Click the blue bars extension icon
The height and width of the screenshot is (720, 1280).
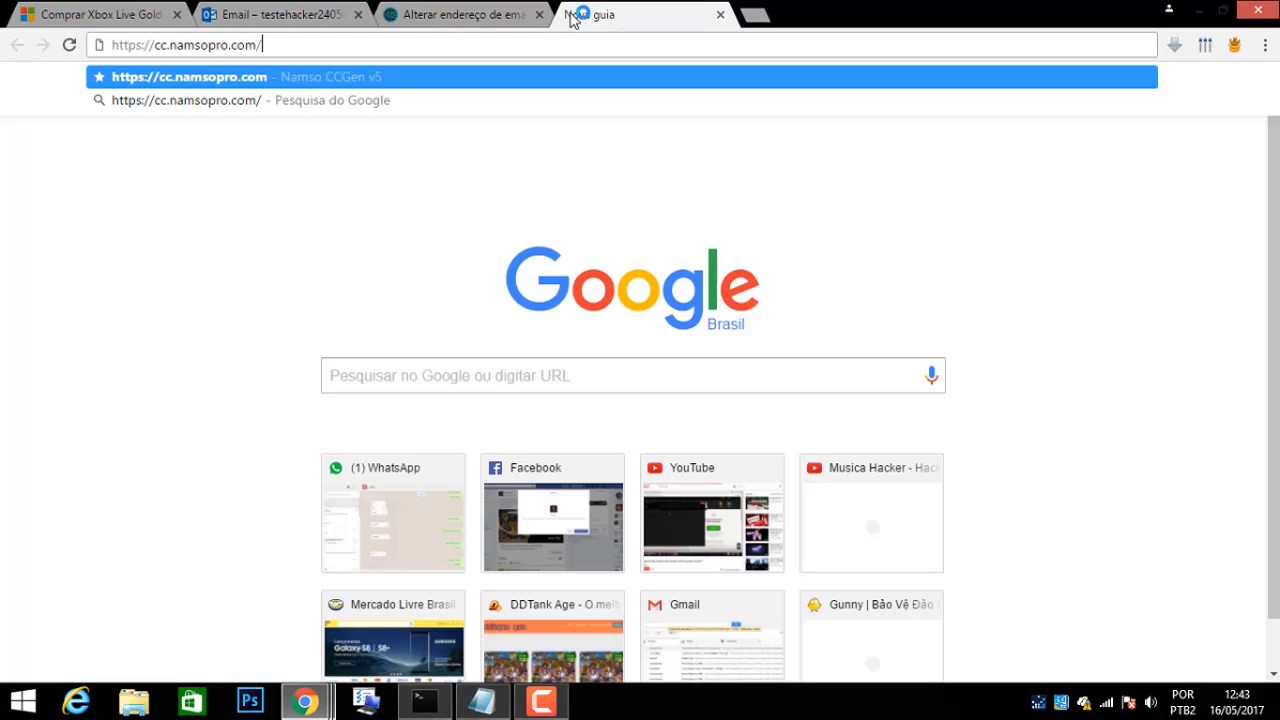pyautogui.click(x=1205, y=45)
